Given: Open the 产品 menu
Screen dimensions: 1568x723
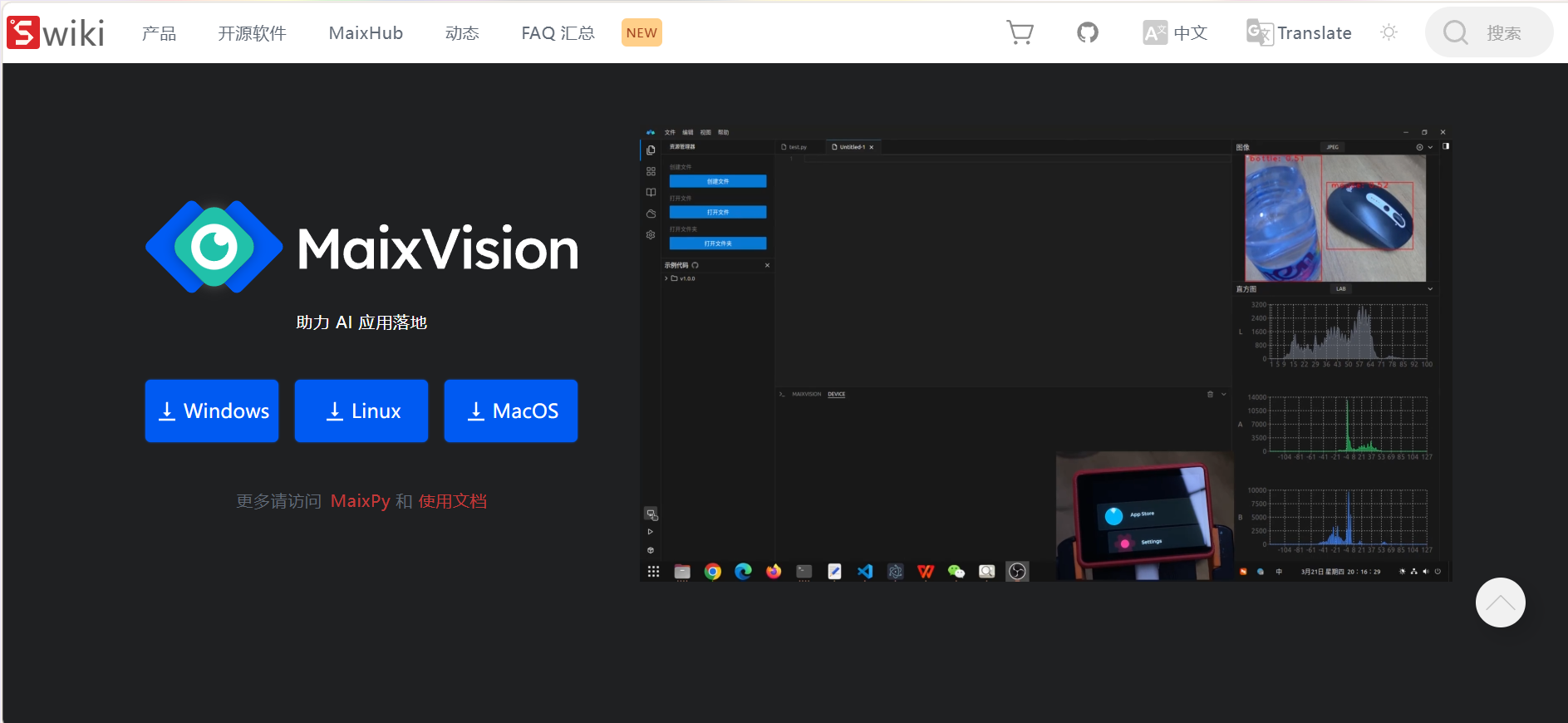Looking at the screenshot, I should click(x=159, y=33).
